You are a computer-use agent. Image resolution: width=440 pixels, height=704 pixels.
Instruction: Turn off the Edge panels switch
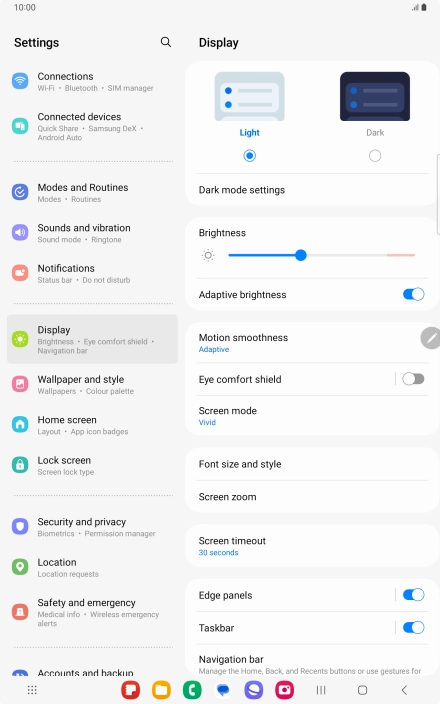[x=414, y=595]
